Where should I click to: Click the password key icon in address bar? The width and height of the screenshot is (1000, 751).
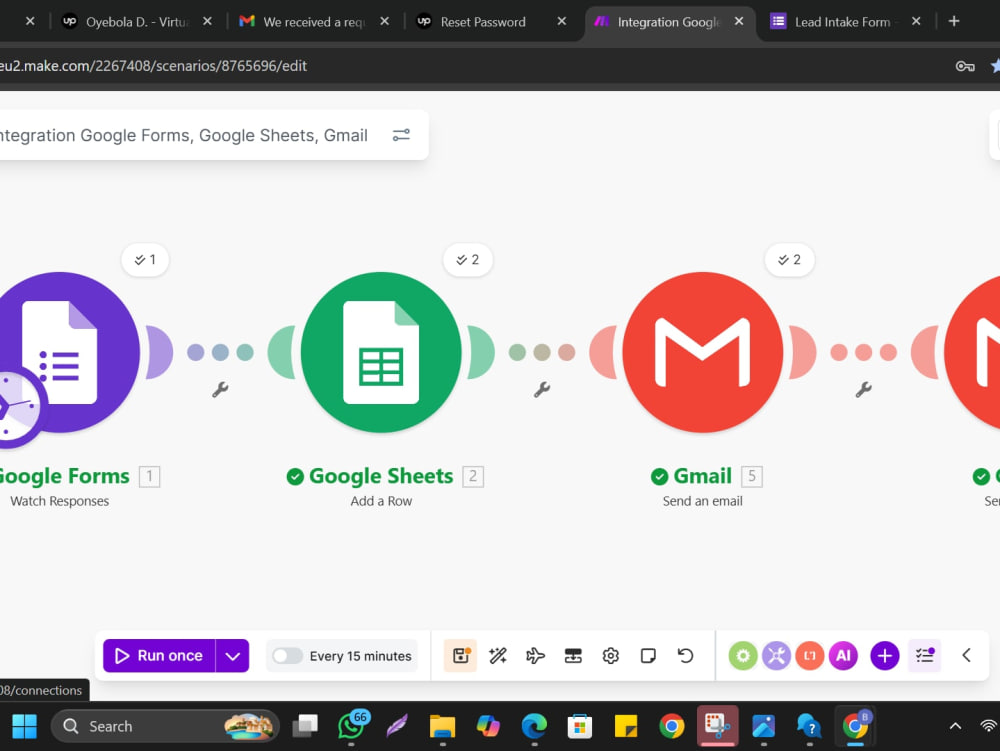965,66
